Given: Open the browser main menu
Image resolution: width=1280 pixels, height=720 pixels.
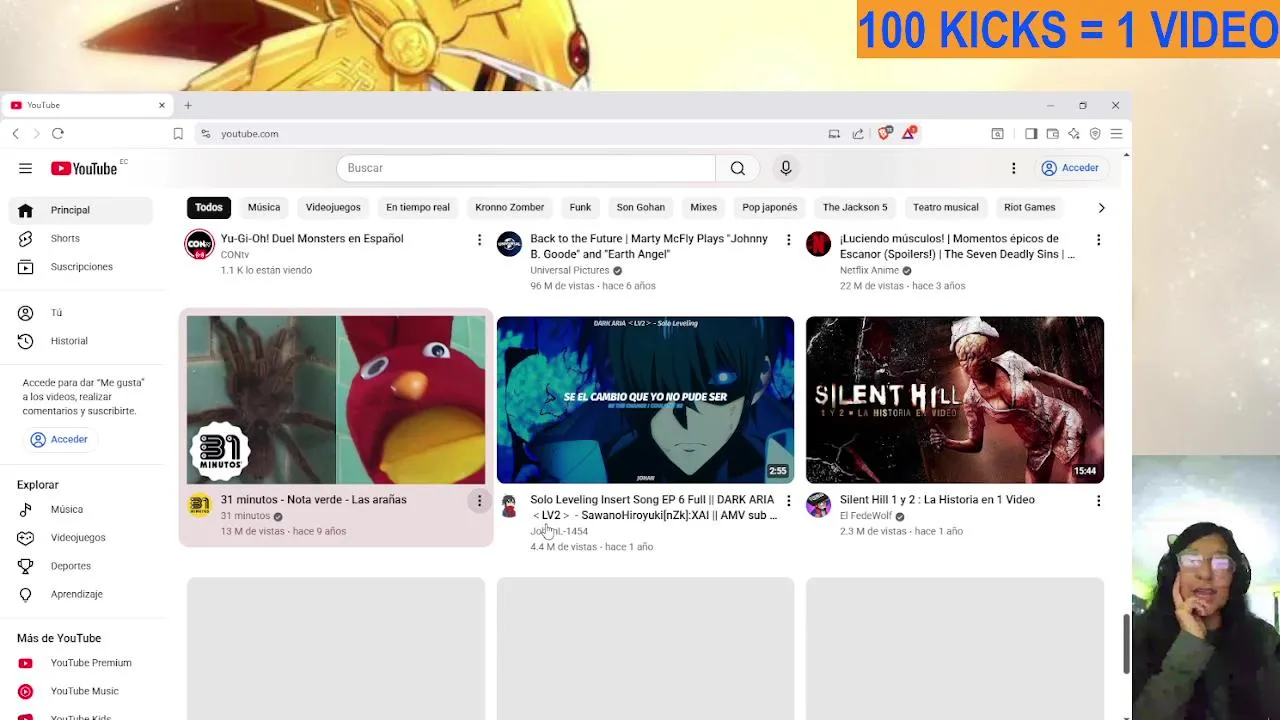Looking at the screenshot, I should click(1116, 133).
